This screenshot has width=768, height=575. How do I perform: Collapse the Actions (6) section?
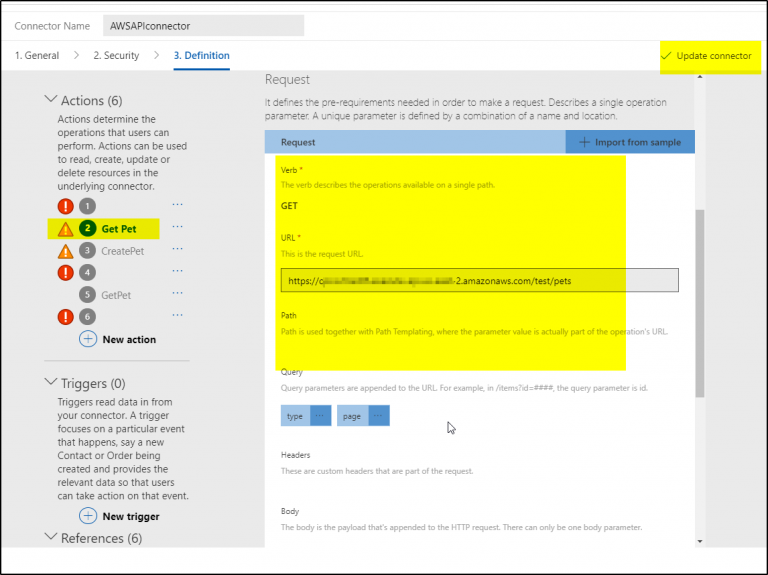pyautogui.click(x=51, y=100)
